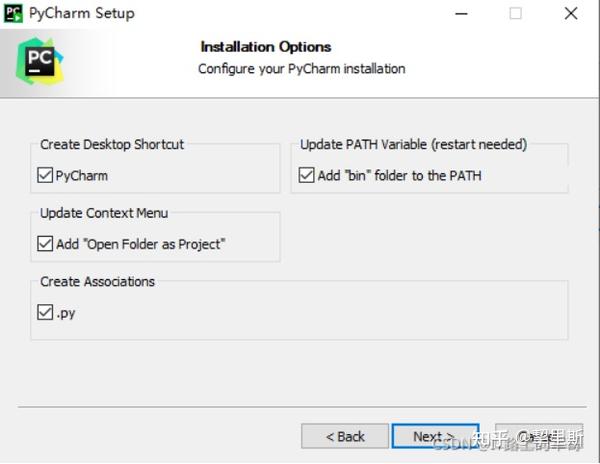The image size is (600, 464).
Task: Click the large PyCharm logo in the header
Action: (40, 59)
